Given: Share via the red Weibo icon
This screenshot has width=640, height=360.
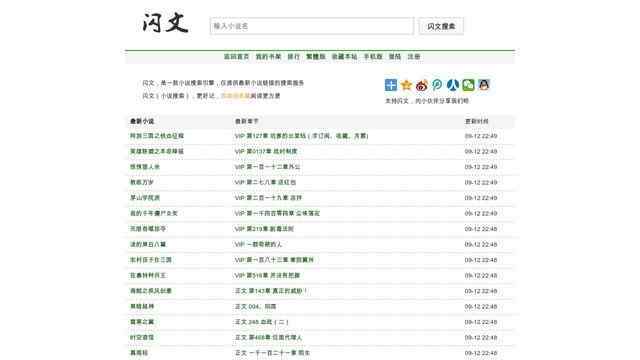Looking at the screenshot, I should pos(422,85).
